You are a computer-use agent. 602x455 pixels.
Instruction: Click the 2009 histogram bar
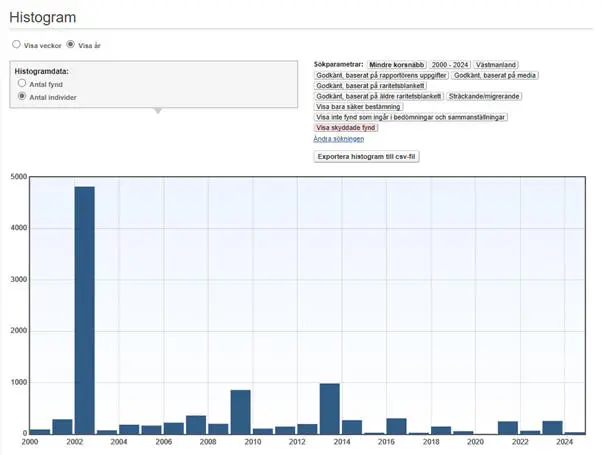coord(240,411)
